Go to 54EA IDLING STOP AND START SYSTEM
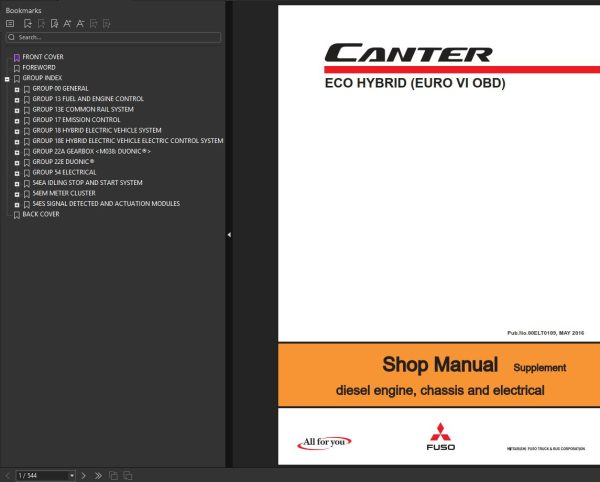This screenshot has width=600, height=482. tap(87, 183)
